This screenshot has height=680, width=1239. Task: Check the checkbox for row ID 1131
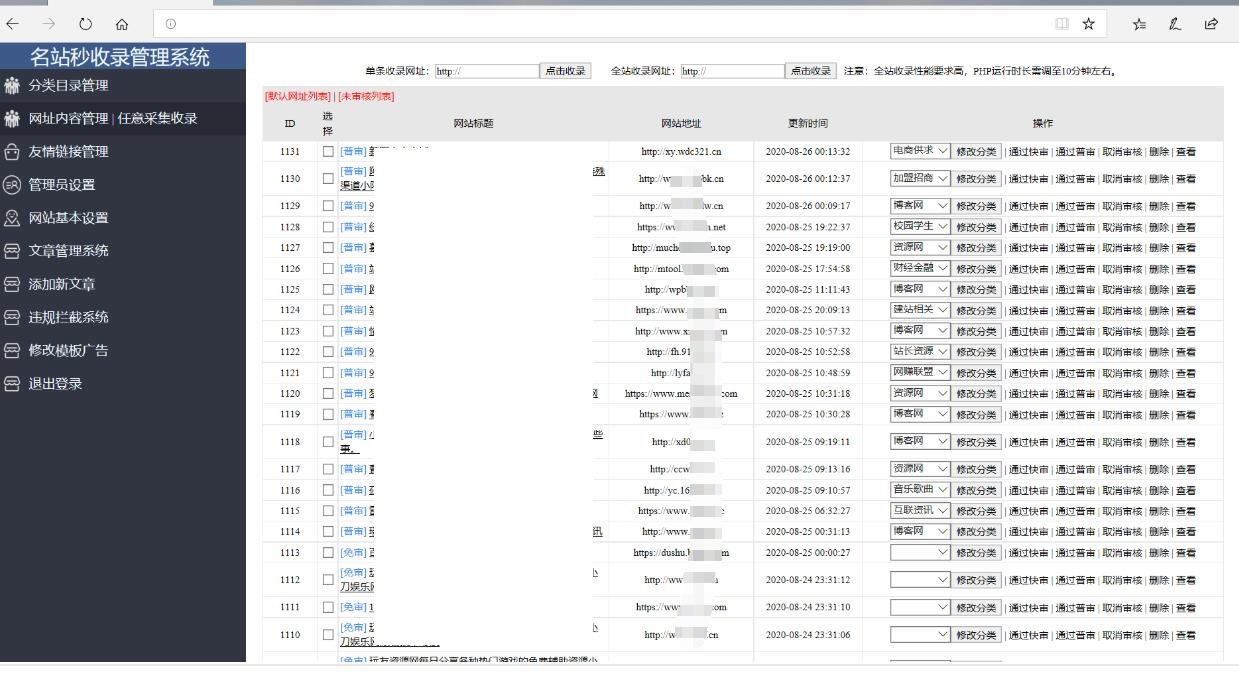(x=328, y=152)
